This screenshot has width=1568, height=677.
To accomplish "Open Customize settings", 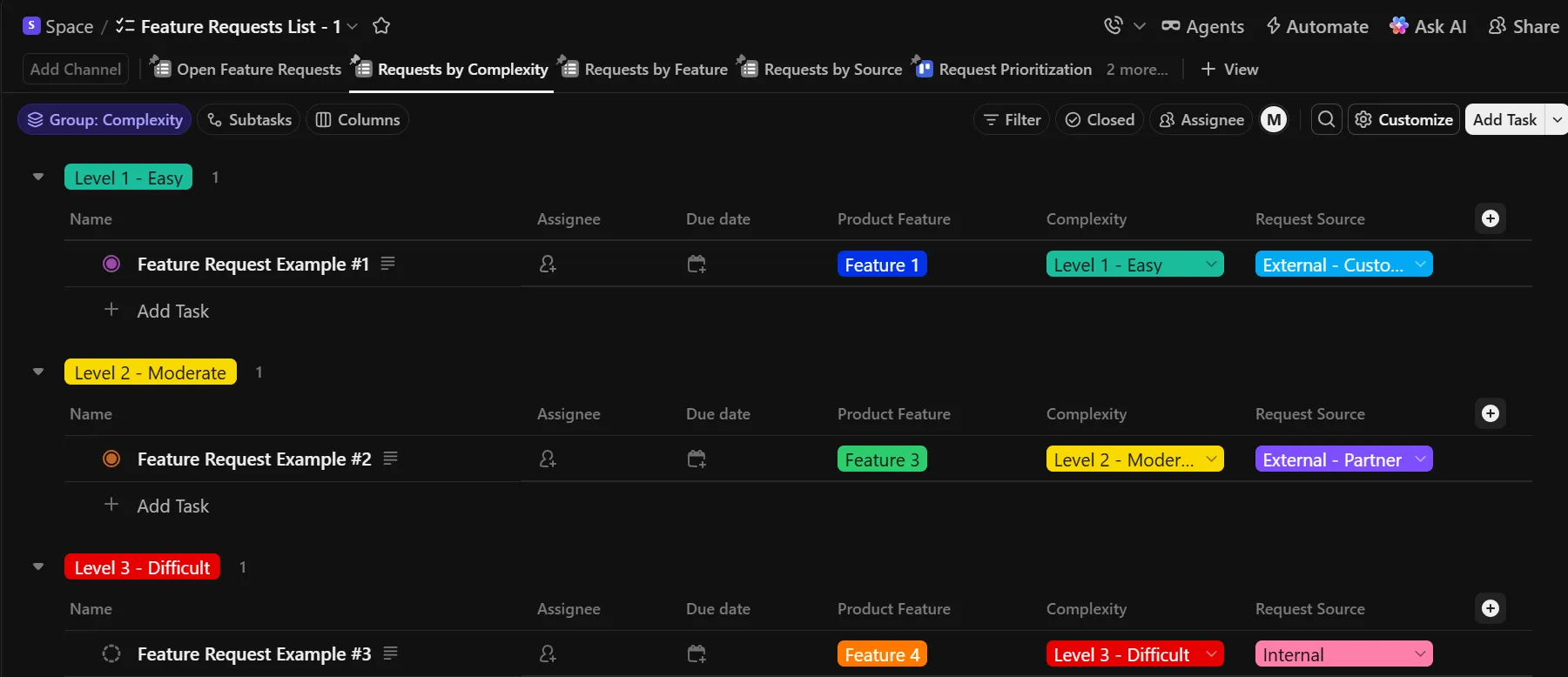I will pos(1404,119).
